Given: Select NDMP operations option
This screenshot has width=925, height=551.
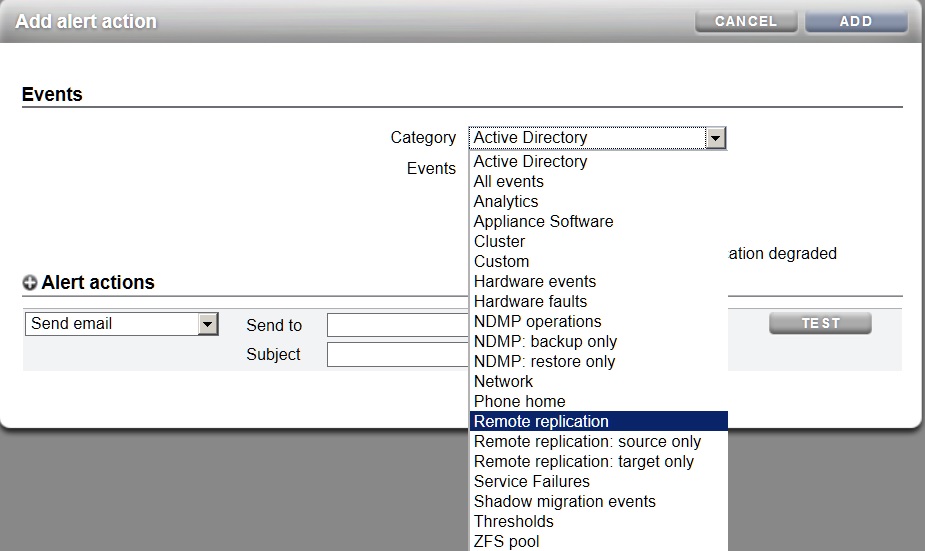Looking at the screenshot, I should click(599, 322).
